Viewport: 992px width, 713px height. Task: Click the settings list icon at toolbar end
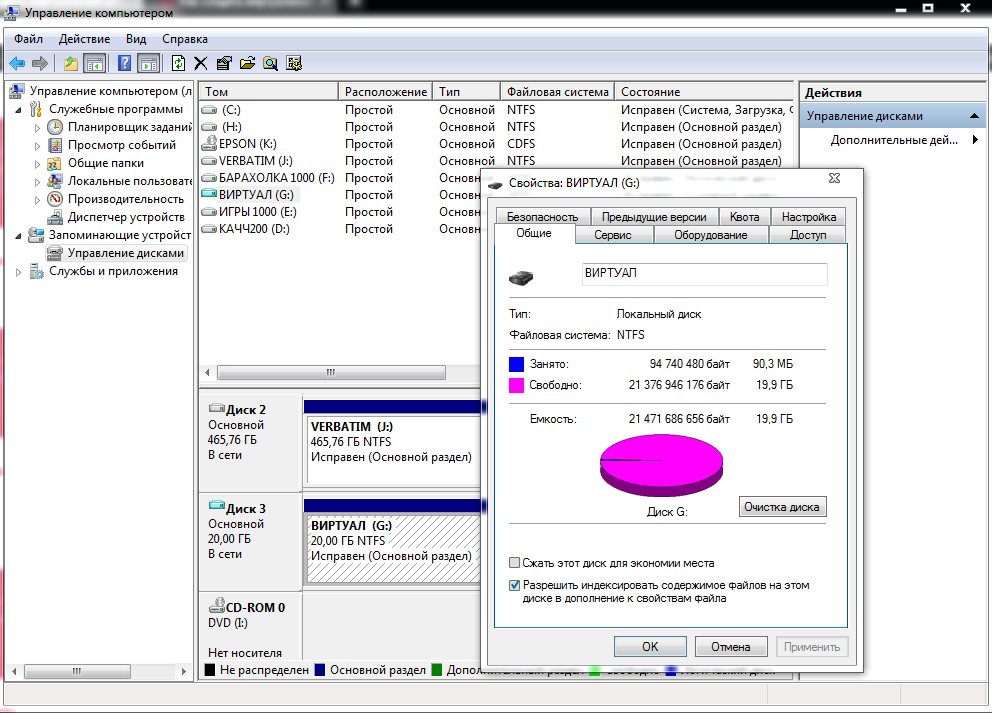point(294,63)
